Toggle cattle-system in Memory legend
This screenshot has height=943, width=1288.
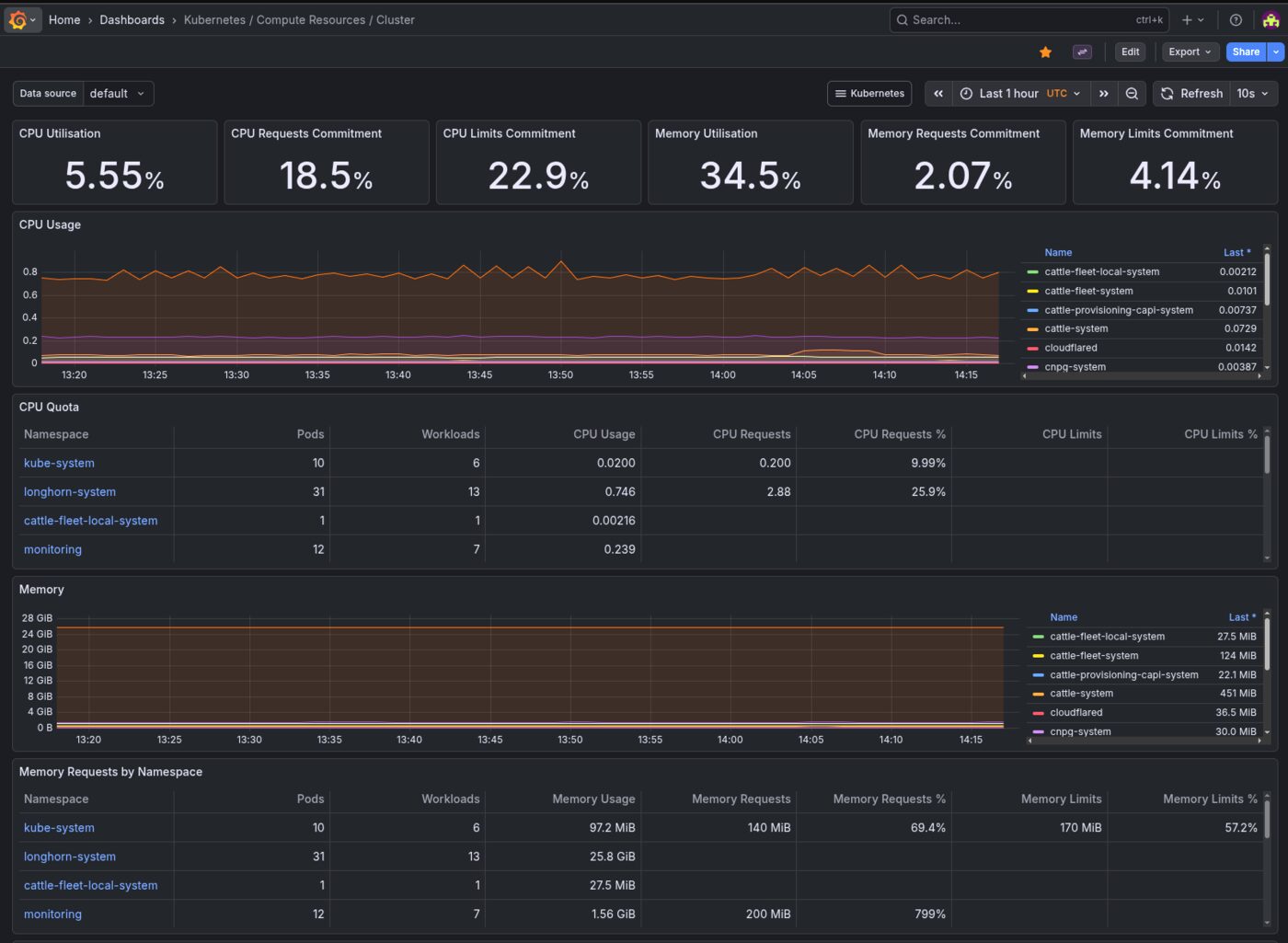click(1081, 694)
